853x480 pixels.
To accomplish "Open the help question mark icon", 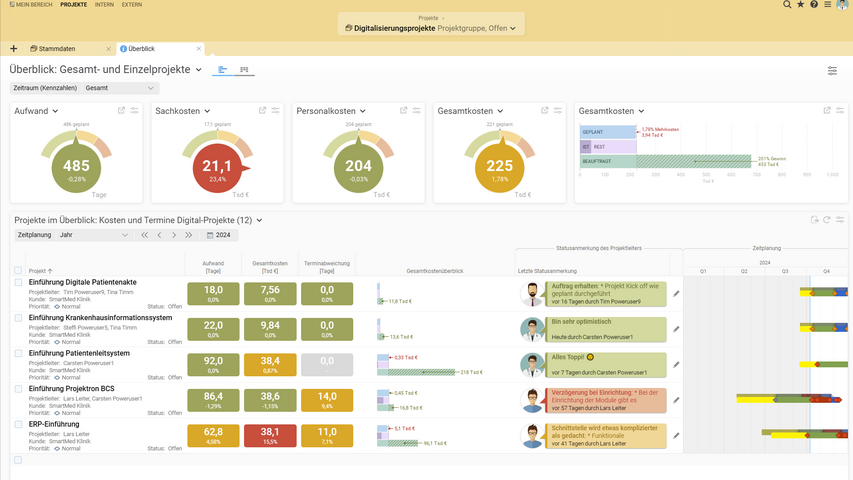I will pyautogui.click(x=814, y=5).
